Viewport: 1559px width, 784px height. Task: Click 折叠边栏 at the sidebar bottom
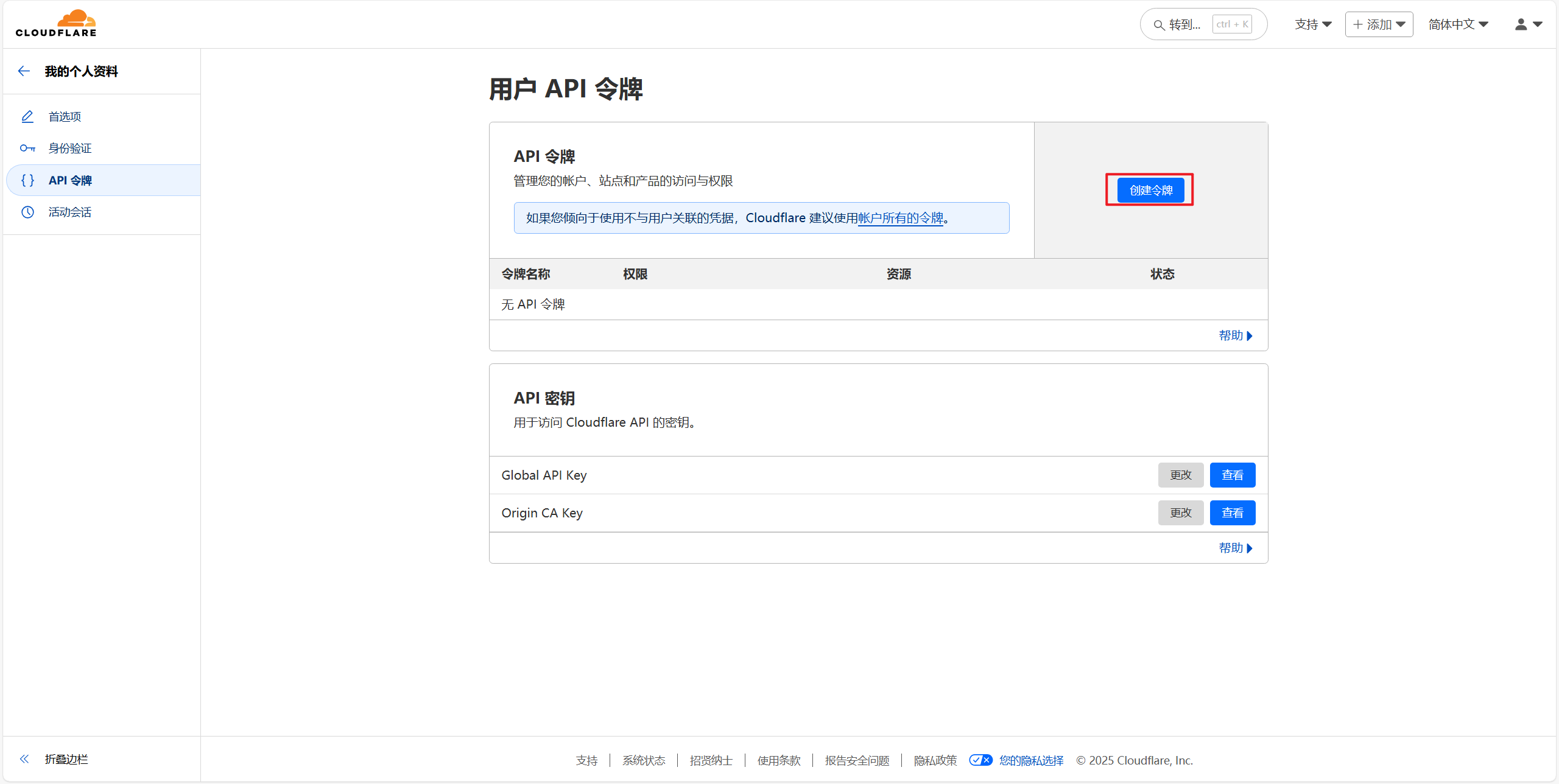(x=66, y=759)
